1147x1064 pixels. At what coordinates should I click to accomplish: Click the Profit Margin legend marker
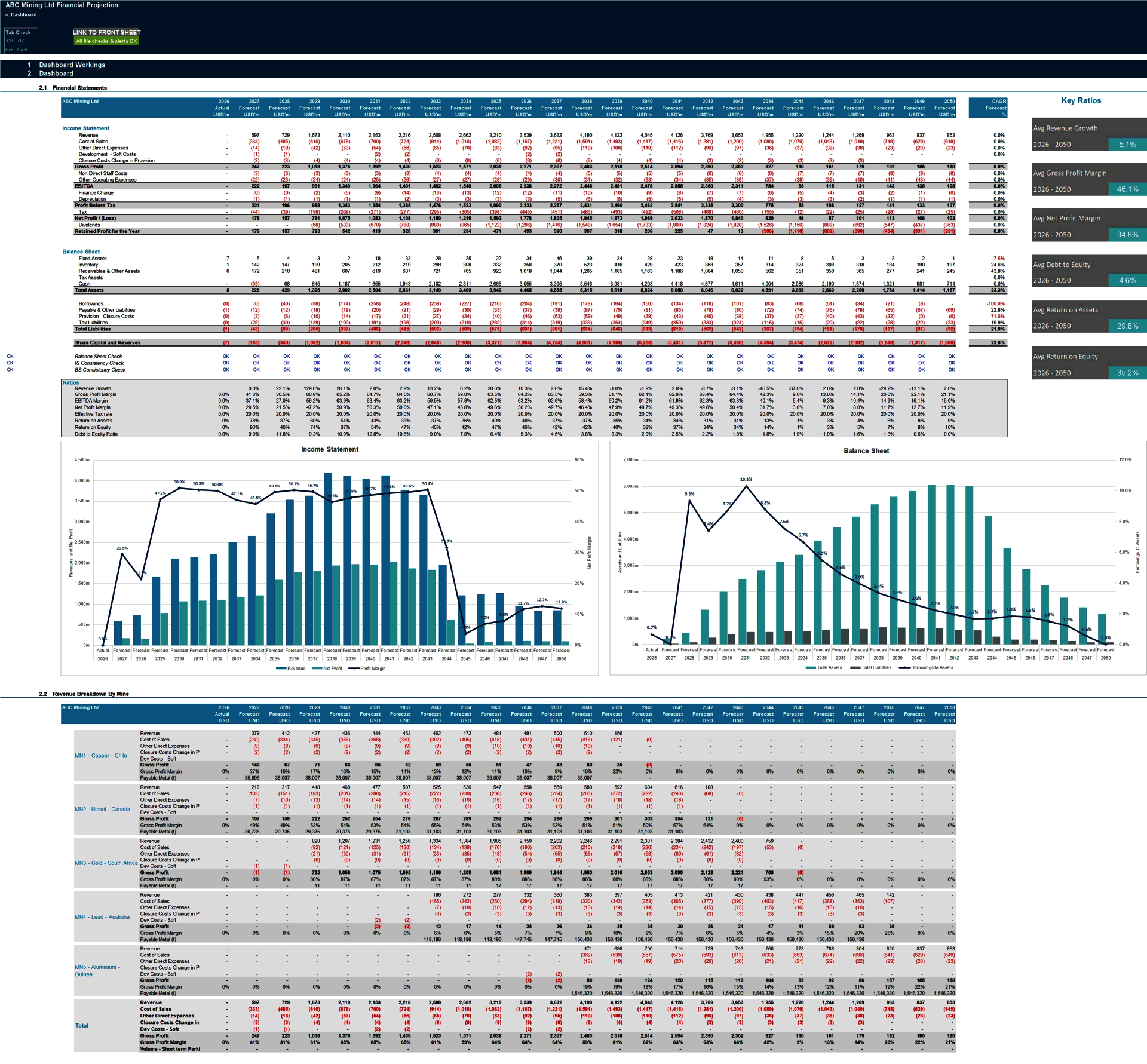(x=360, y=669)
